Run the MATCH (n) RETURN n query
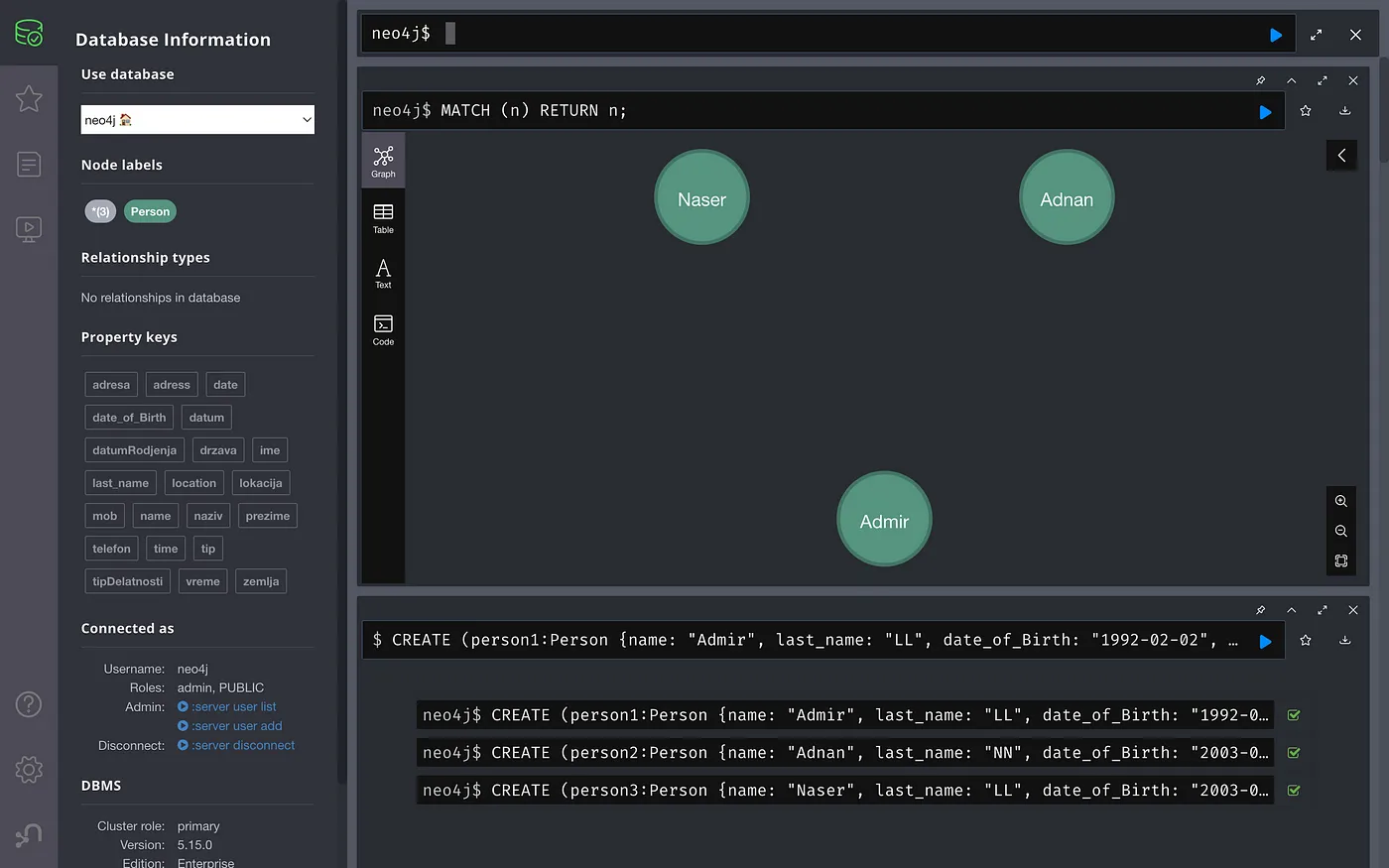1389x868 pixels. [x=1265, y=112]
